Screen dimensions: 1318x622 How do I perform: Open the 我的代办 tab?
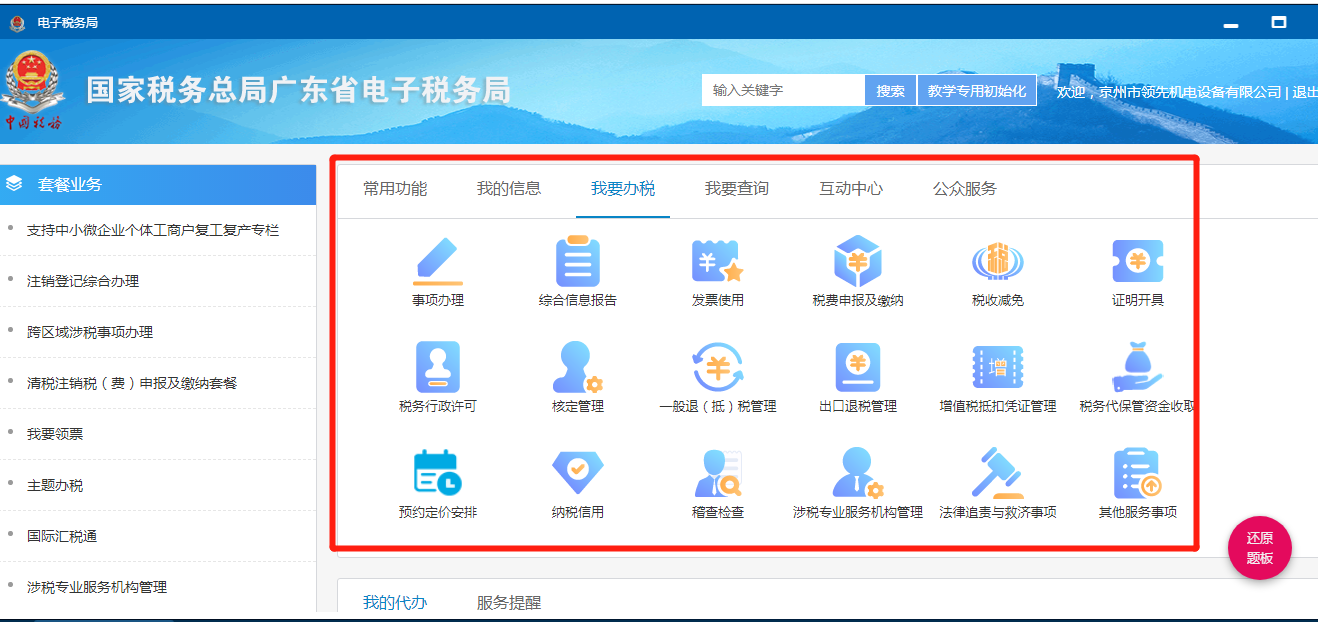[395, 603]
